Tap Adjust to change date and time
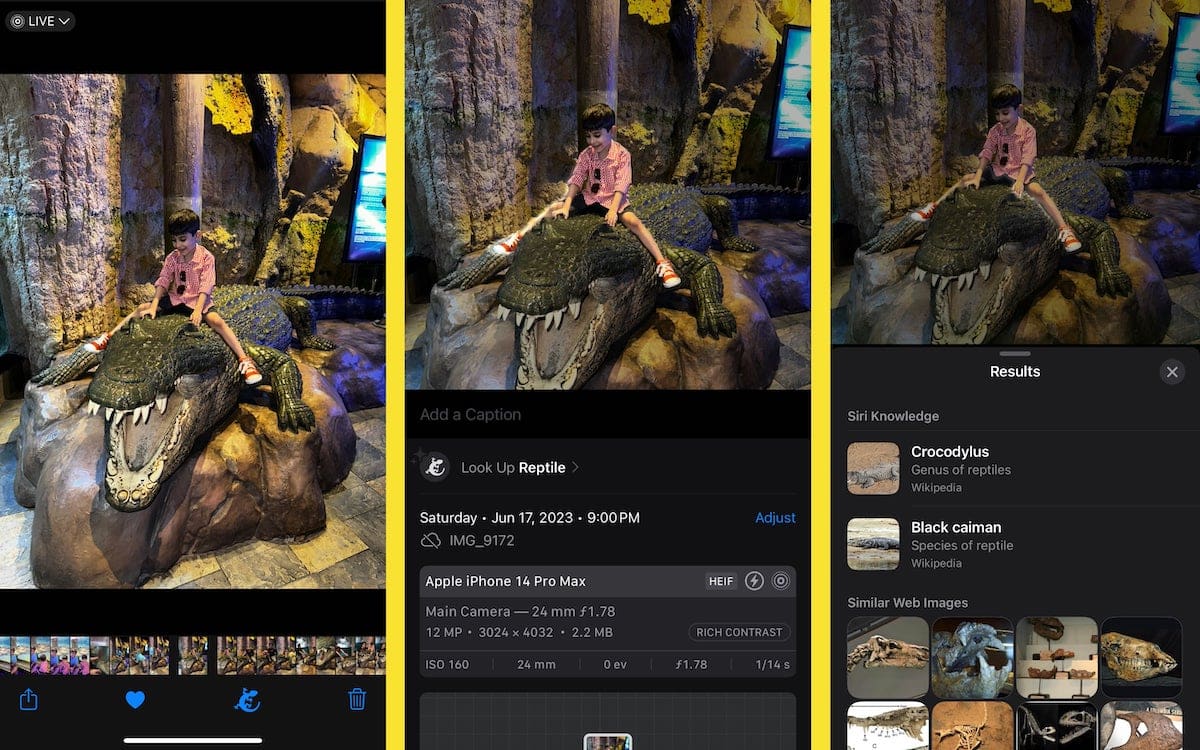This screenshot has width=1200, height=750. pos(775,518)
